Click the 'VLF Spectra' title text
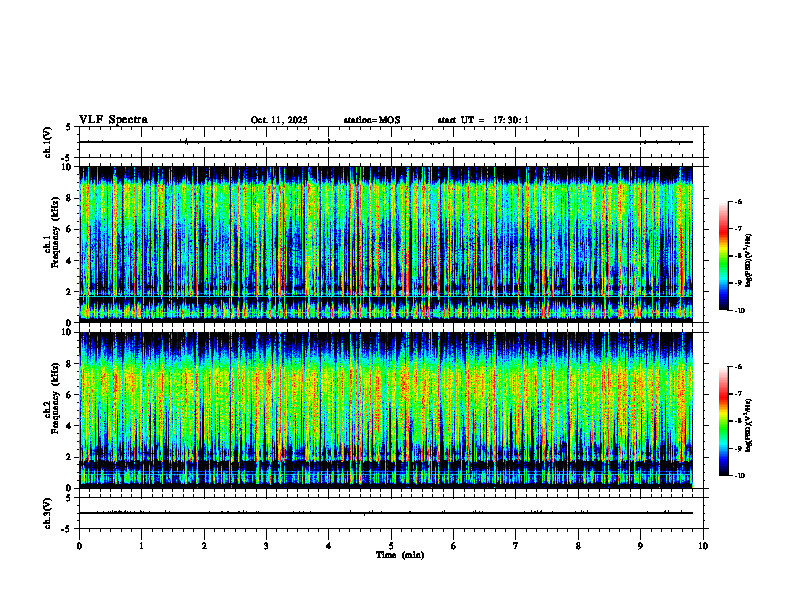Image resolution: width=792 pixels, height=612 pixels. click(113, 120)
